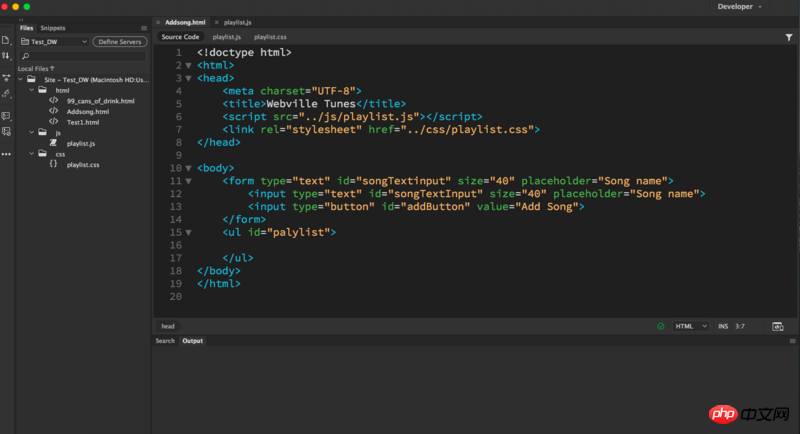Open the three-dots customize toolbar icon
Viewport: 800px width, 434px height.
6,154
